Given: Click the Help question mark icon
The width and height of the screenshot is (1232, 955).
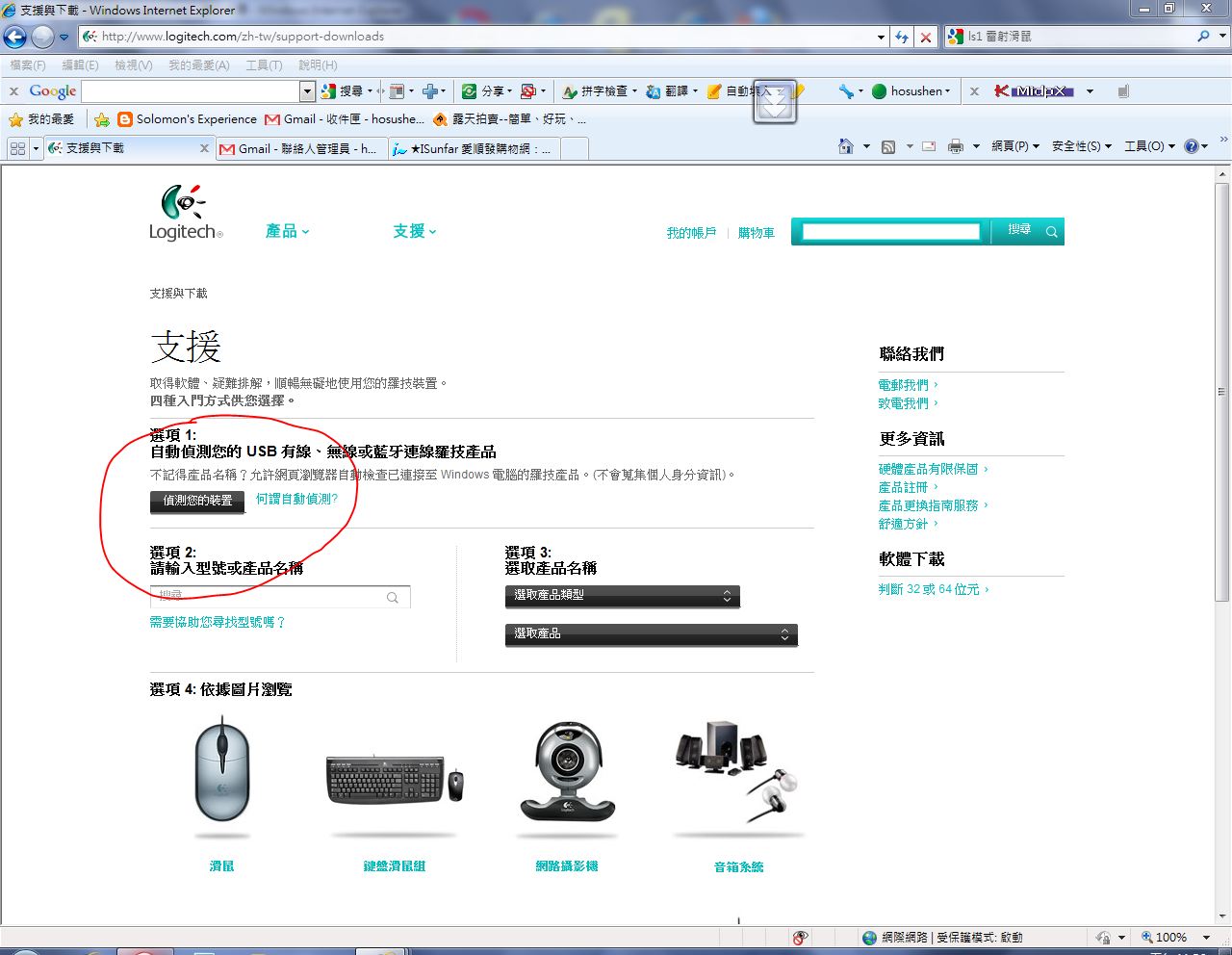Looking at the screenshot, I should (x=1192, y=146).
